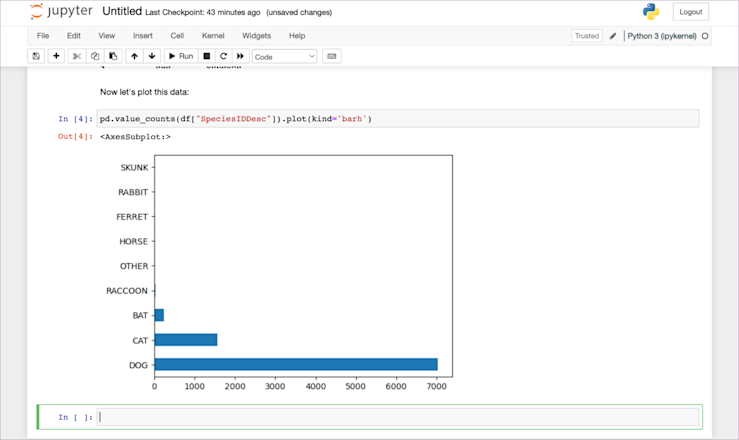Copy selected cells icon
The height and width of the screenshot is (440, 739).
pos(95,56)
